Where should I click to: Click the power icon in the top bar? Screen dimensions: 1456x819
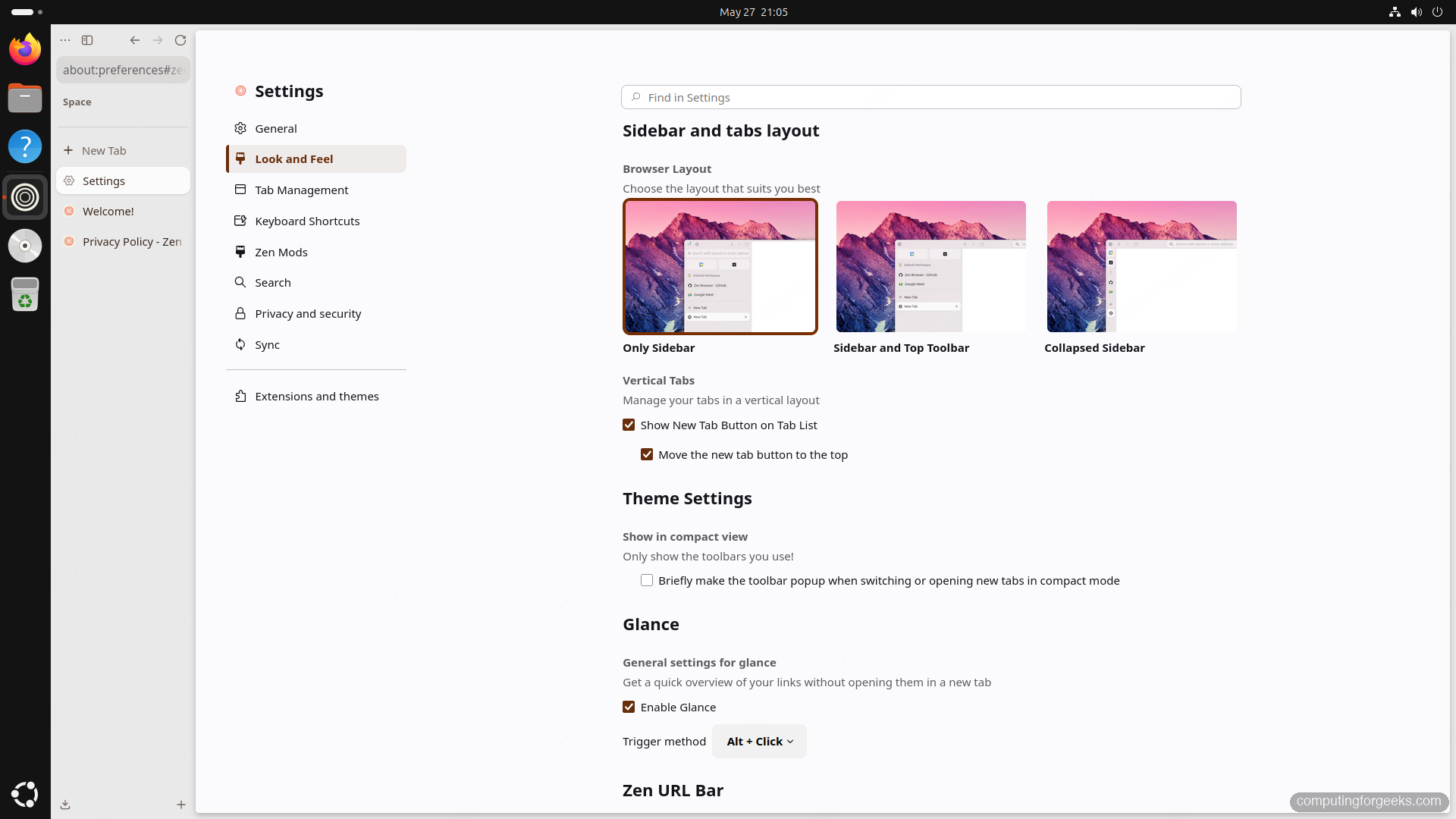[x=1437, y=12]
